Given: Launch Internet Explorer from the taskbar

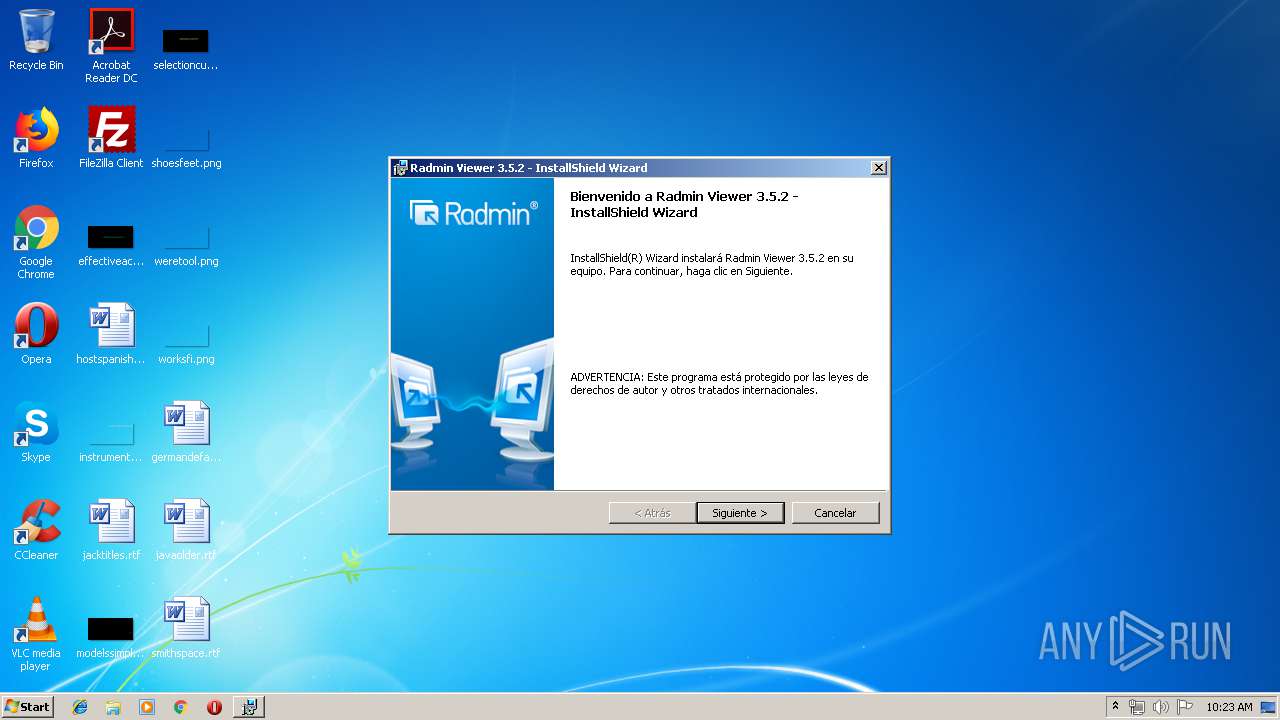Looking at the screenshot, I should point(80,707).
